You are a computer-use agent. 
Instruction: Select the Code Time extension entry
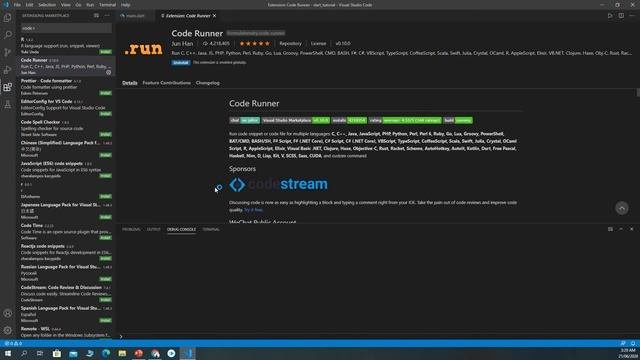tap(66, 231)
